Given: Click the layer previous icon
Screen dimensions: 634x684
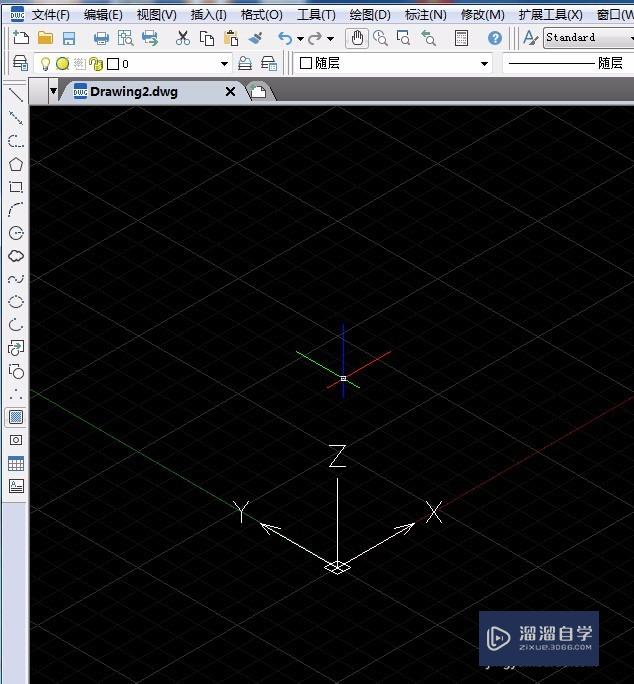Looking at the screenshot, I should click(x=269, y=64).
